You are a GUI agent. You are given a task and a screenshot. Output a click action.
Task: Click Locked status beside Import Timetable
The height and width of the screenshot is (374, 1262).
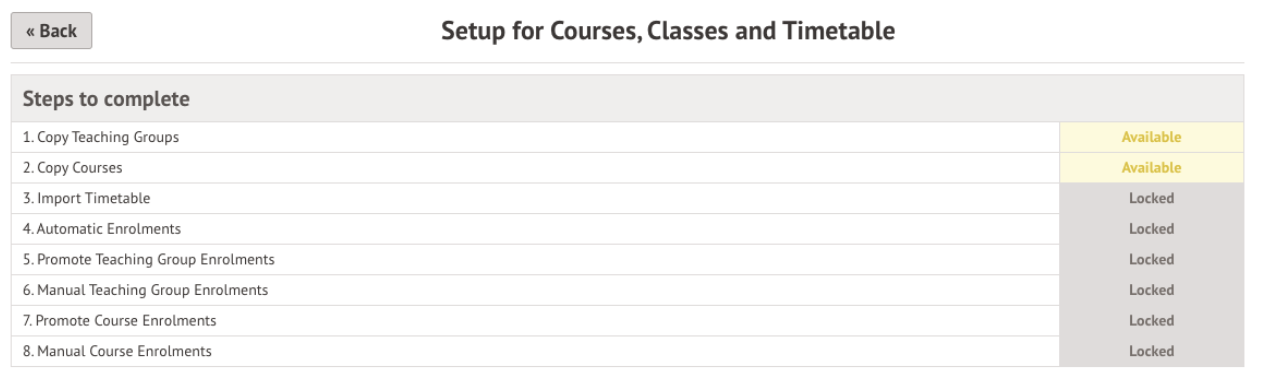click(1152, 198)
